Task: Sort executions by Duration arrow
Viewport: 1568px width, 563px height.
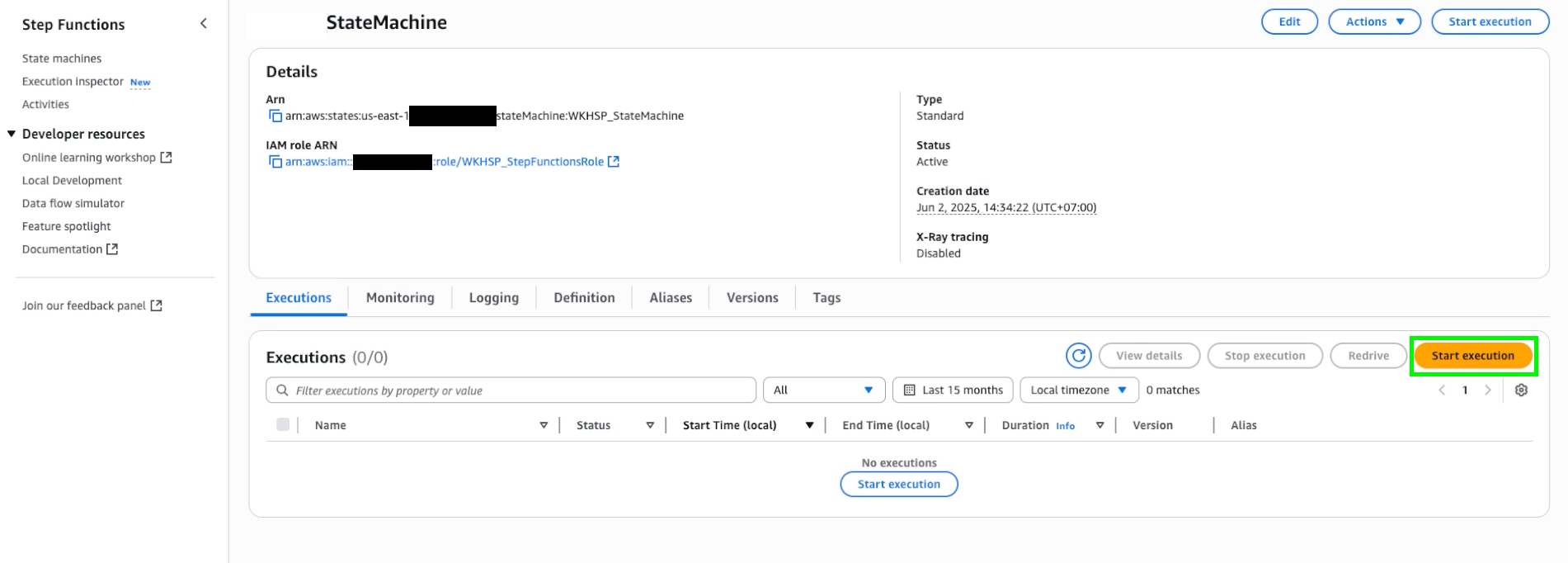Action: [1099, 426]
